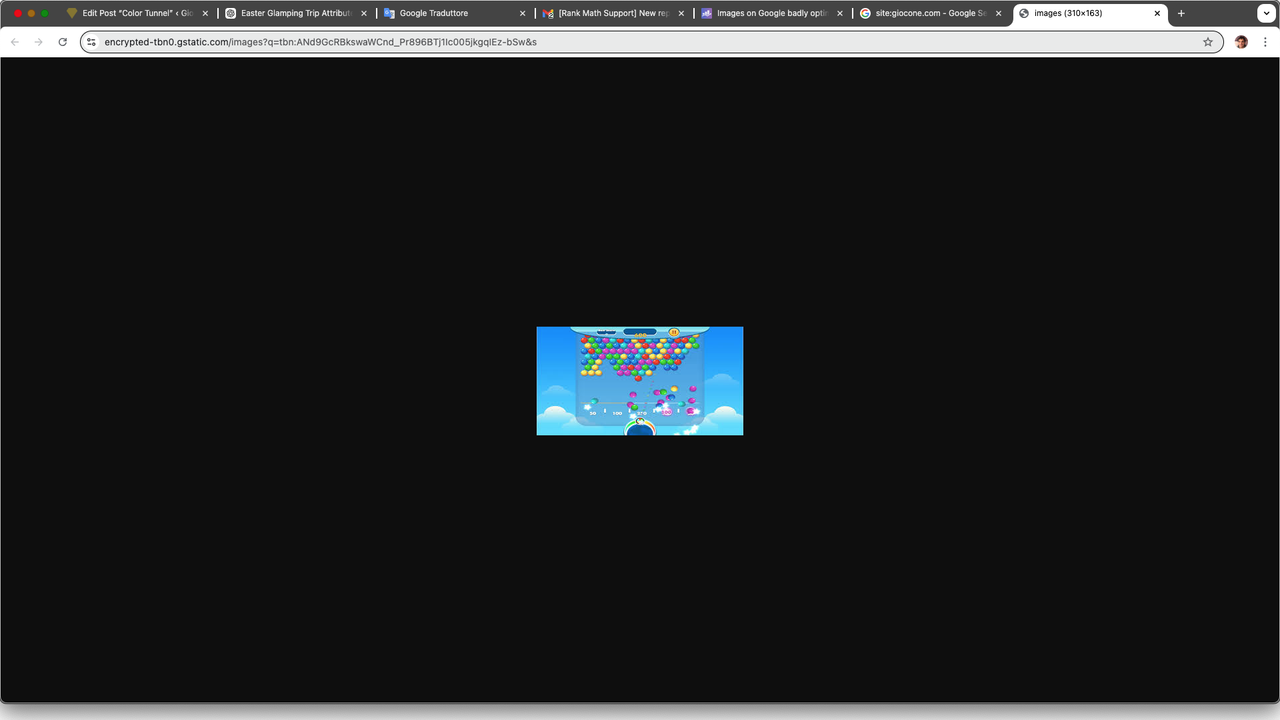Viewport: 1280px width, 720px height.
Task: Open the Easter Glamping Trip Attributes tab
Action: [295, 13]
